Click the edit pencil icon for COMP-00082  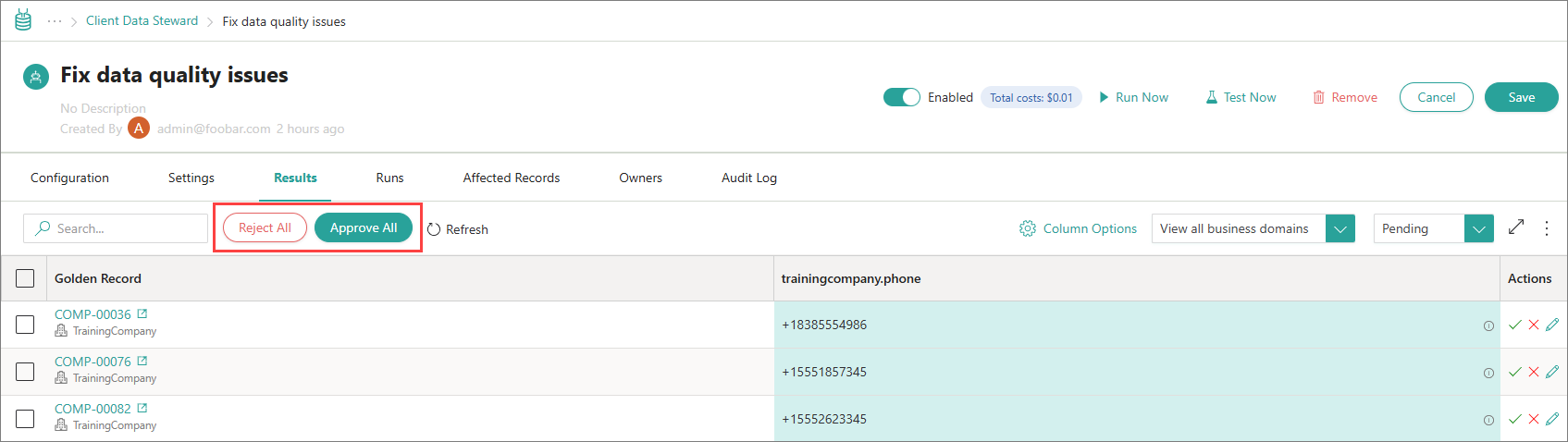1552,419
